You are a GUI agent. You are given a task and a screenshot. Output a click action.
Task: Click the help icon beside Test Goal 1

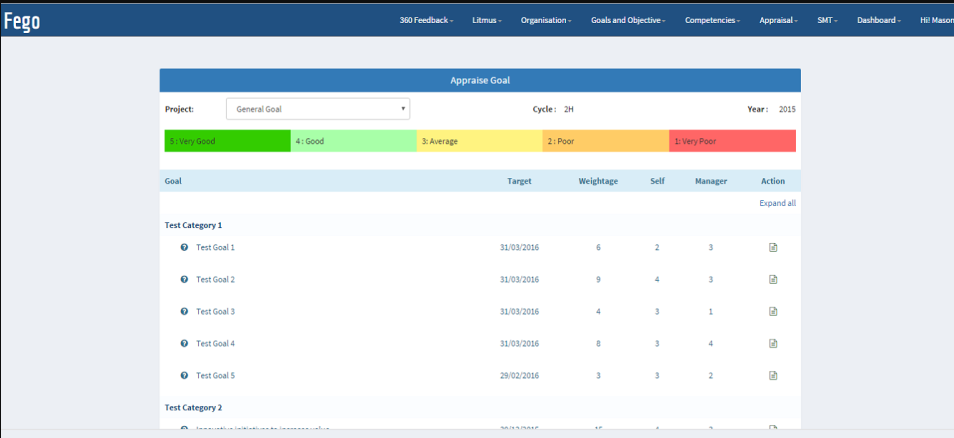click(x=184, y=247)
